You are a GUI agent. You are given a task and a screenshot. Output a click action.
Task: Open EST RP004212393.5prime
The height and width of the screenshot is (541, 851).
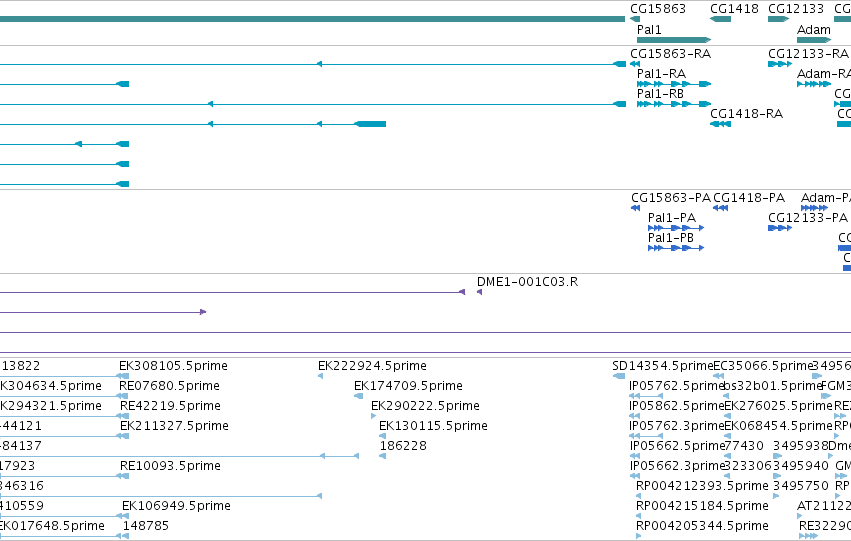[702, 486]
